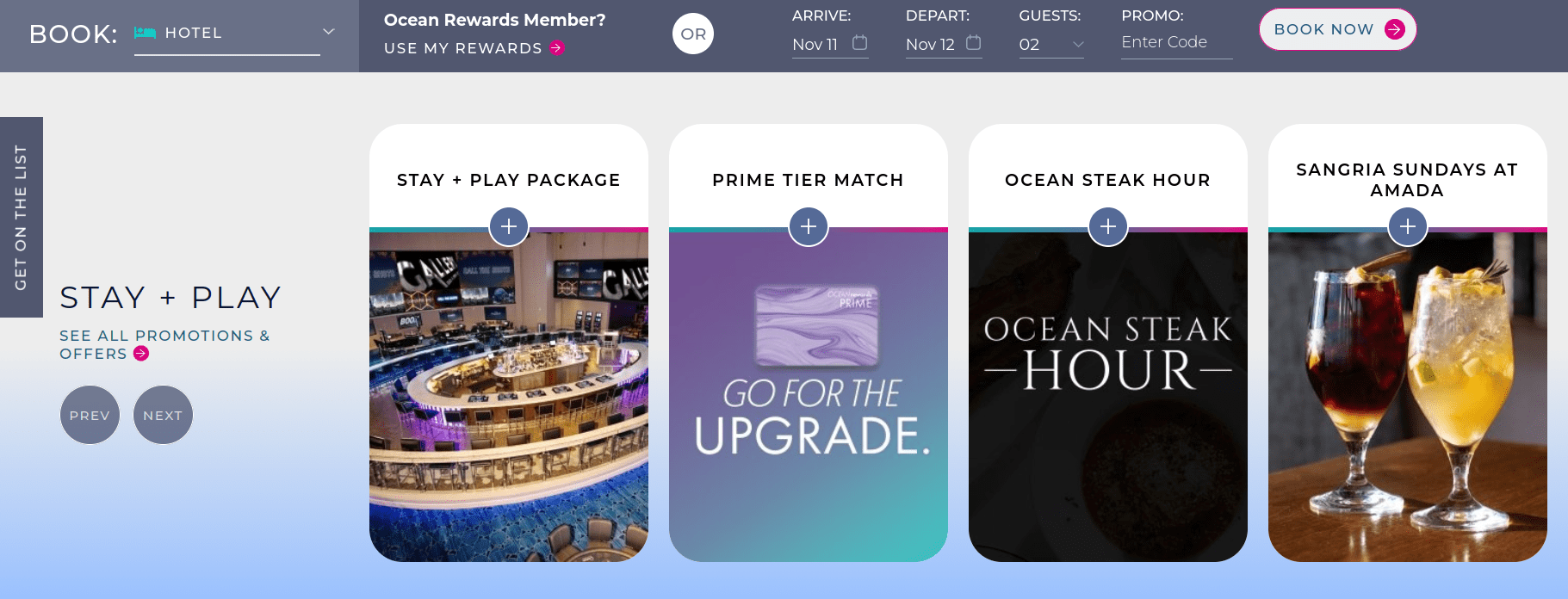
Task: Open the Ocean Steak Hour image
Action: tap(1108, 396)
